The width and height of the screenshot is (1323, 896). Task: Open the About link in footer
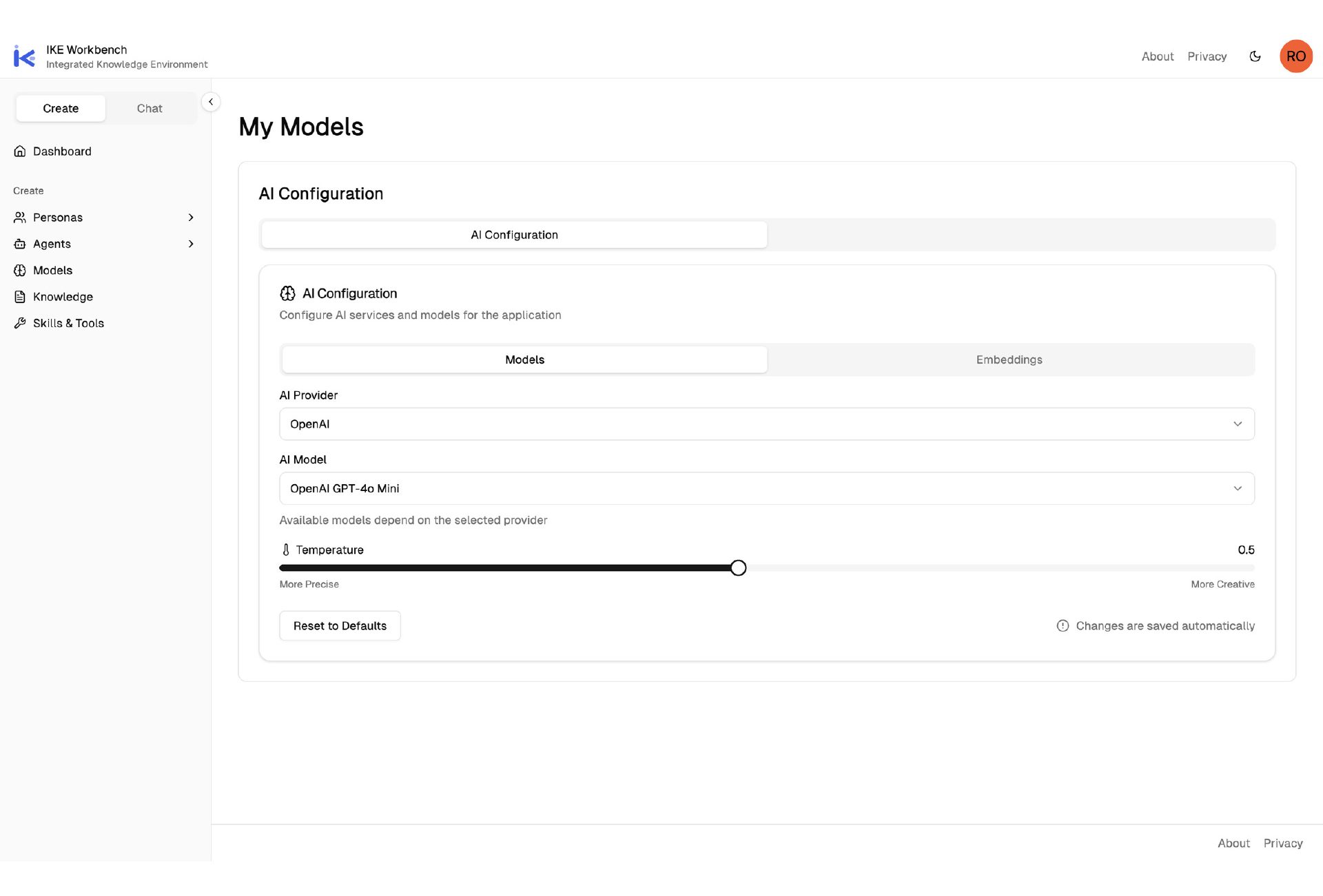point(1233,843)
